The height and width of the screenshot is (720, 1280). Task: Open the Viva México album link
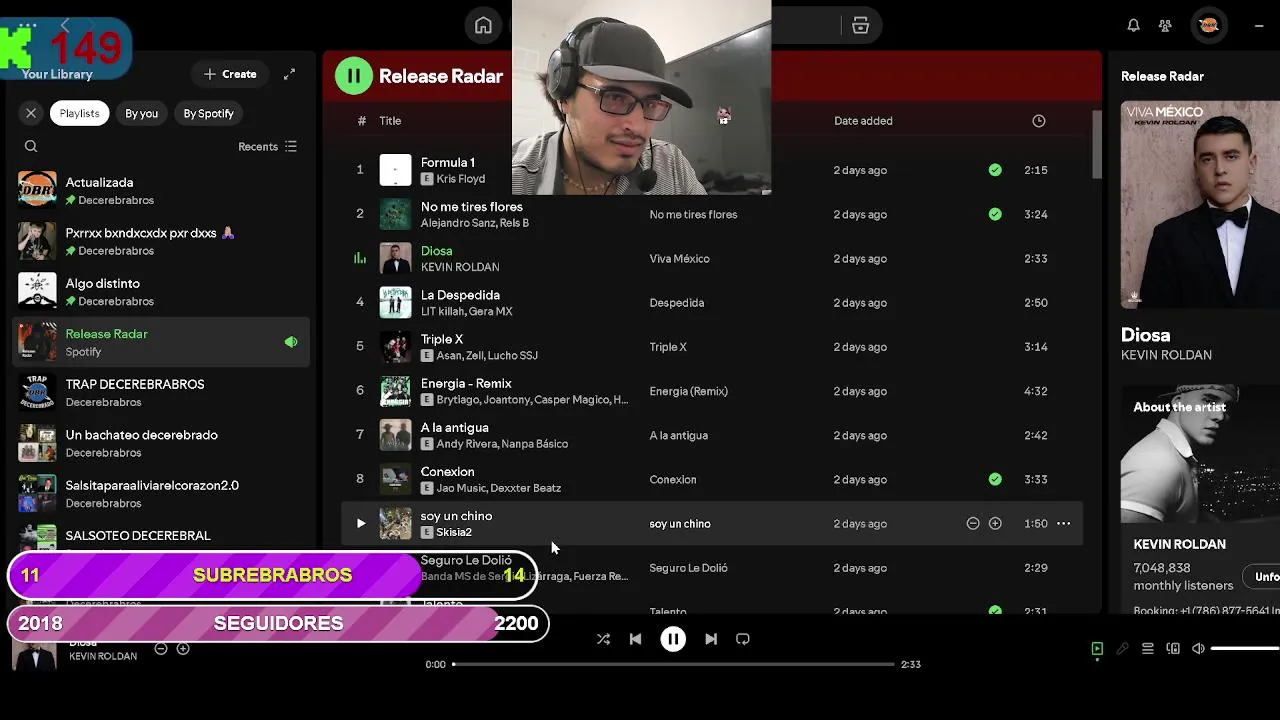coord(679,258)
